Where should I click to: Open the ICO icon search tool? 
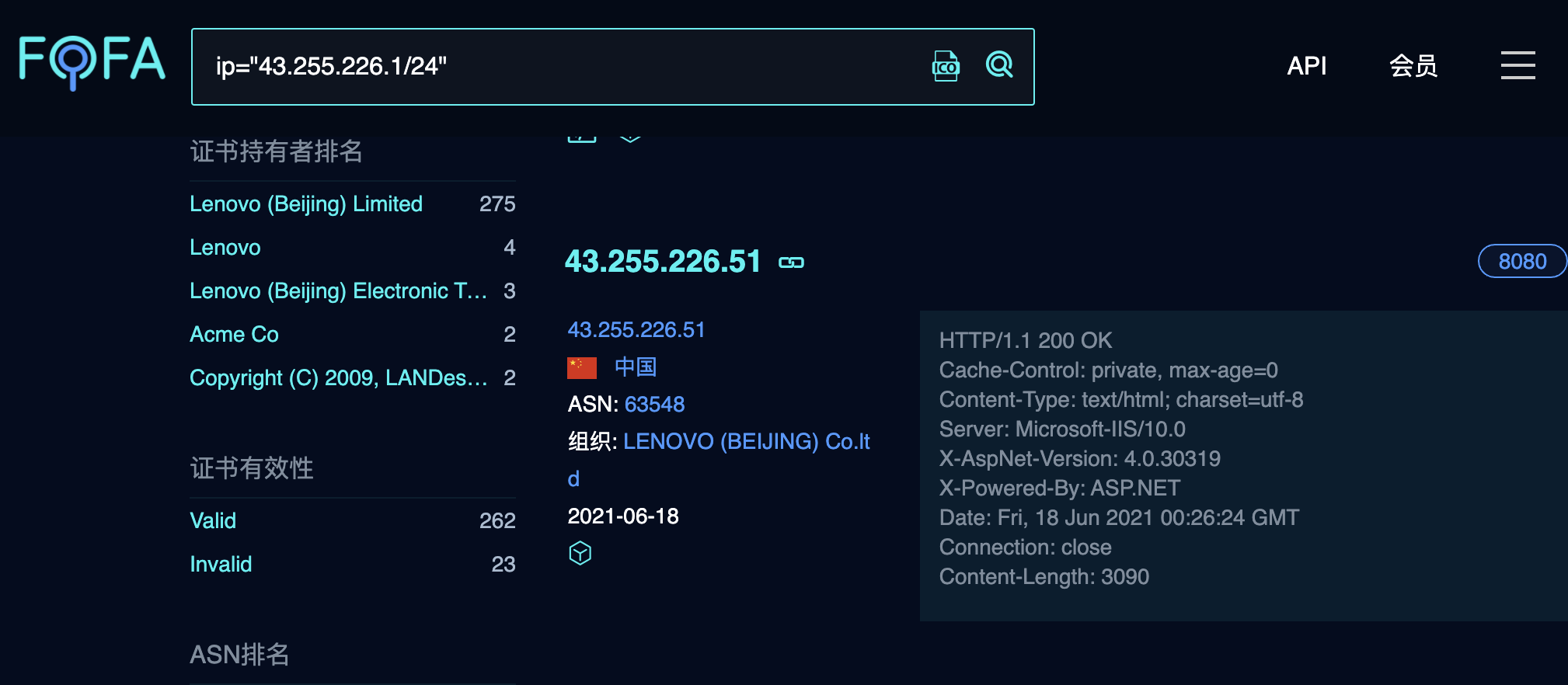click(946, 66)
